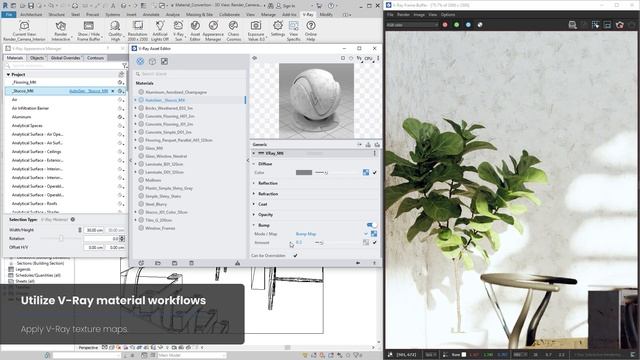Switch to Global Overrides tab
This screenshot has width=640, height=360.
click(65, 58)
